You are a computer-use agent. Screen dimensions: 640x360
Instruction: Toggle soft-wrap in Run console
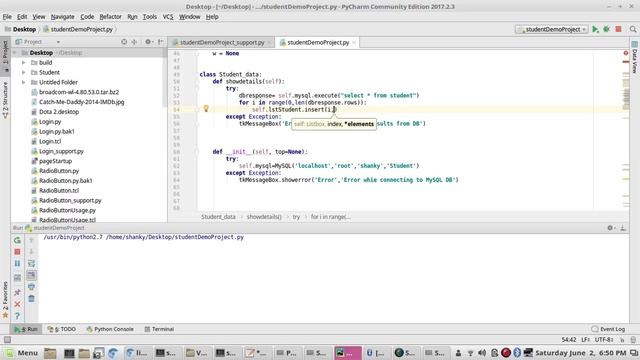(x=31, y=264)
